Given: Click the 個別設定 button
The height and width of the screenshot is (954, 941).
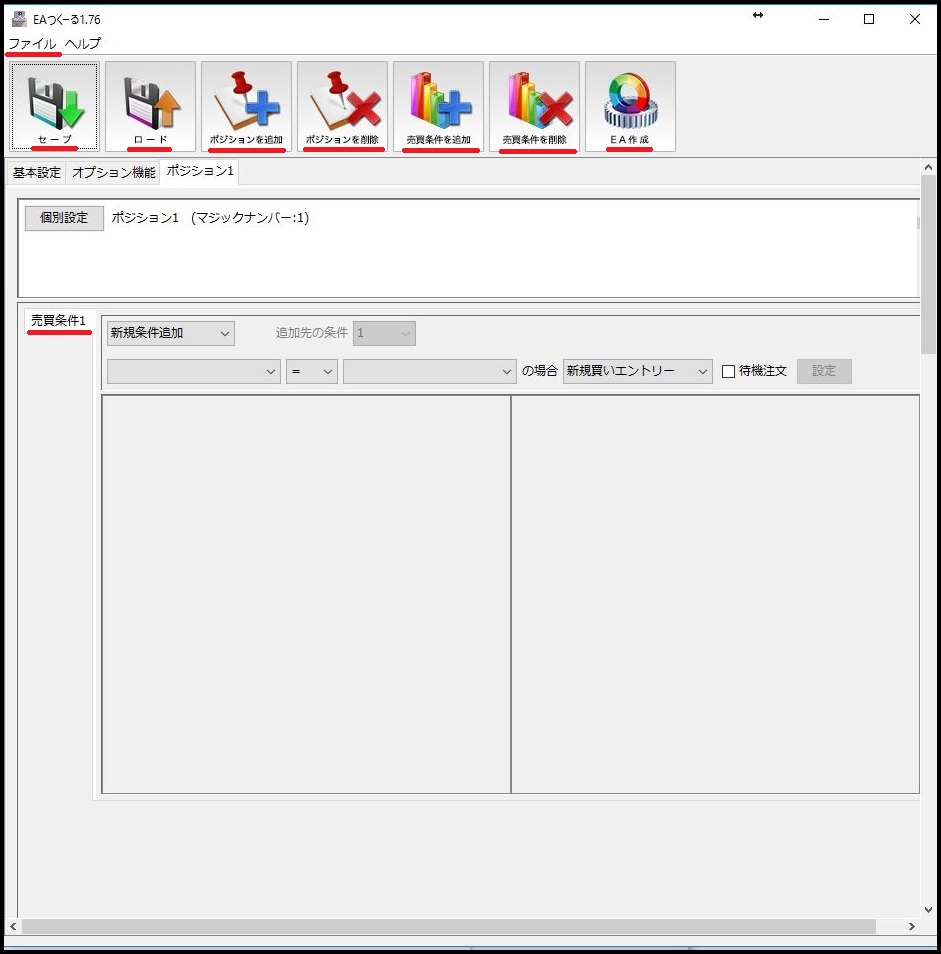Looking at the screenshot, I should click(x=63, y=218).
